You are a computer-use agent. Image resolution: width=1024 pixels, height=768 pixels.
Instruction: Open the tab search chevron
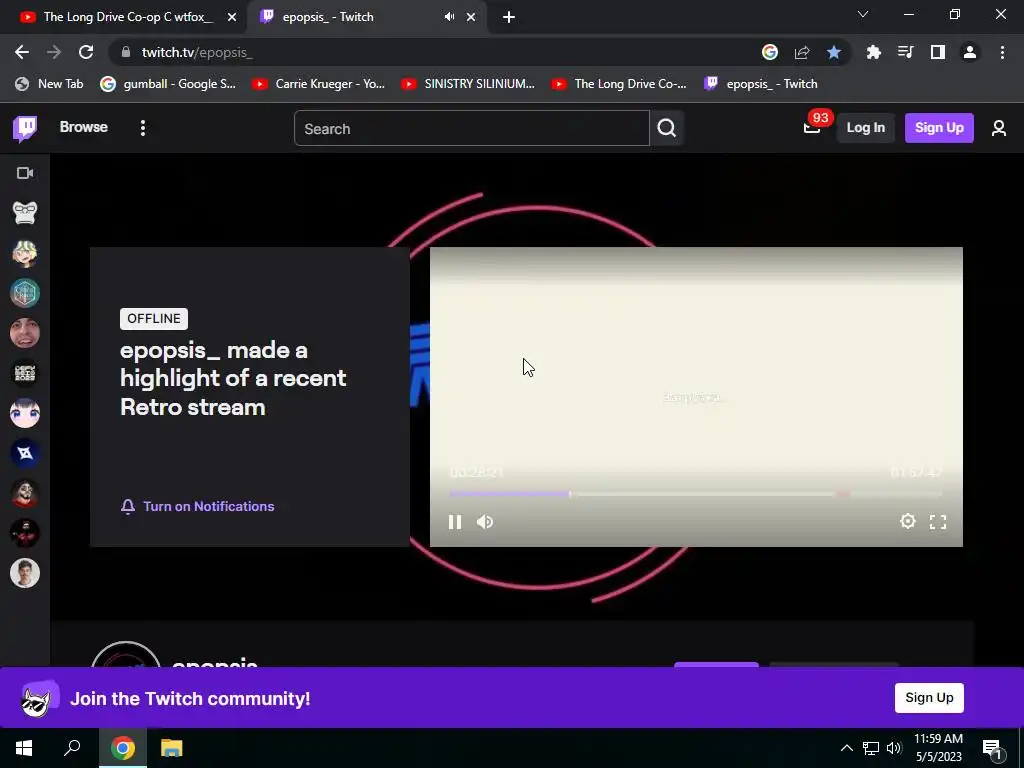[x=863, y=14]
